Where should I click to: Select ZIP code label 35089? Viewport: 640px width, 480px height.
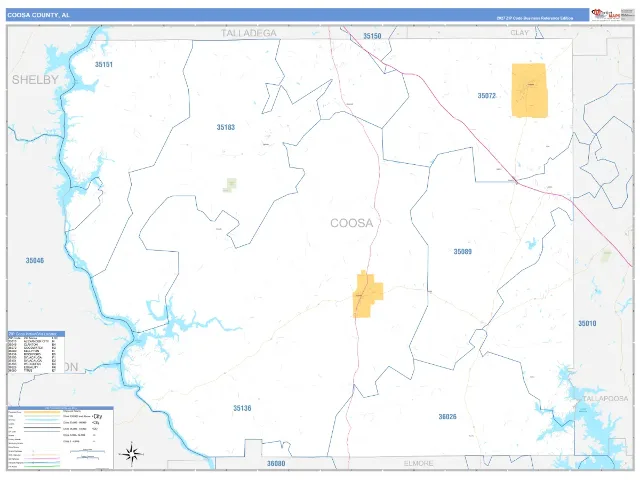click(x=462, y=252)
